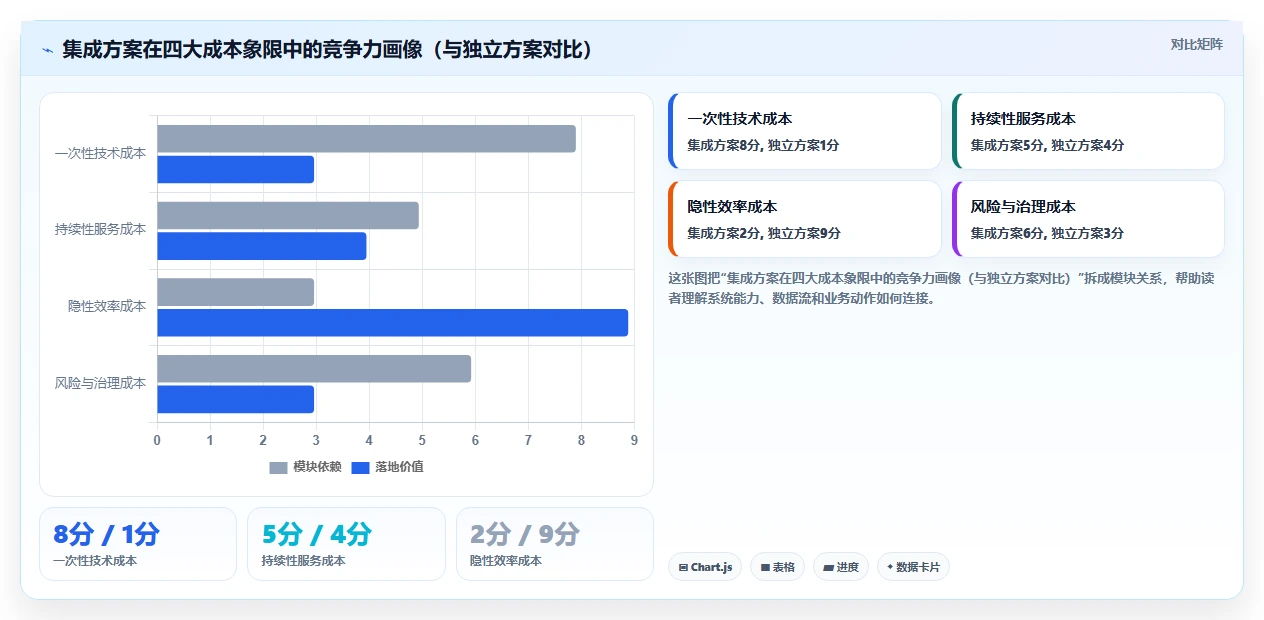The image size is (1264, 620).
Task: Click the 5分 / 4分 stat tile
Action: (346, 544)
